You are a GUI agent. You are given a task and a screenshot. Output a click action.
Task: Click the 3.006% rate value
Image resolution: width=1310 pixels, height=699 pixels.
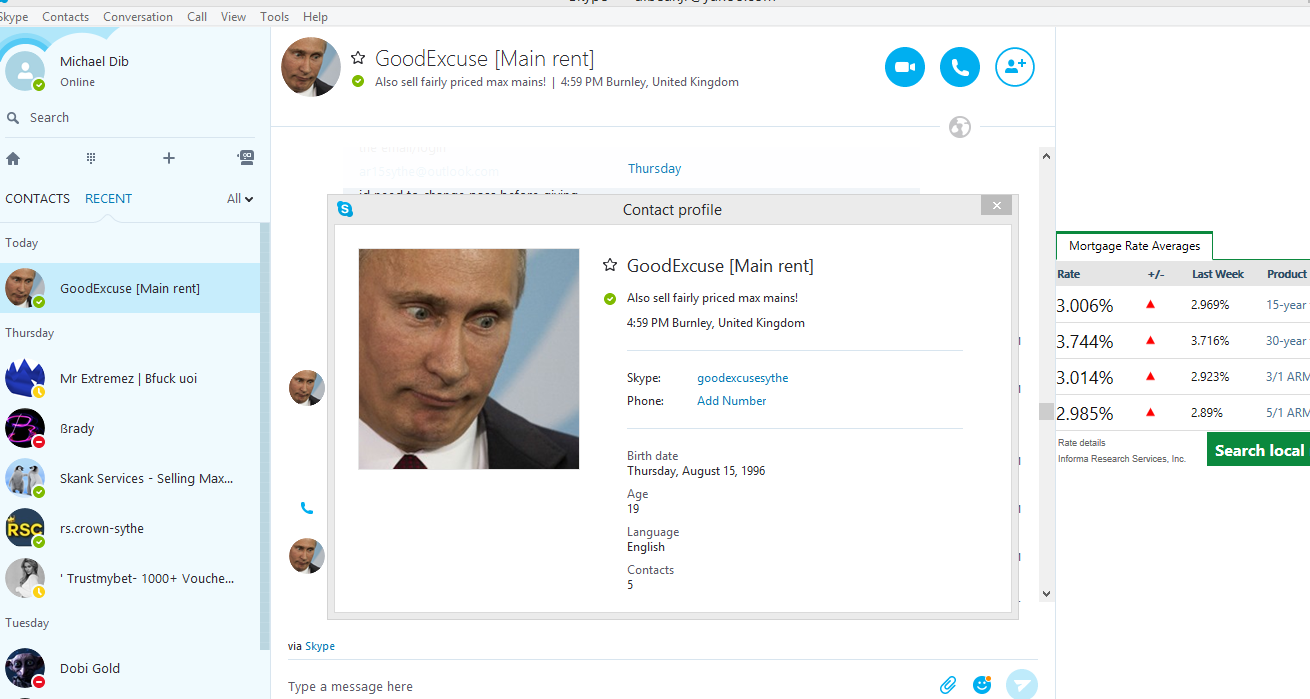pos(1085,306)
